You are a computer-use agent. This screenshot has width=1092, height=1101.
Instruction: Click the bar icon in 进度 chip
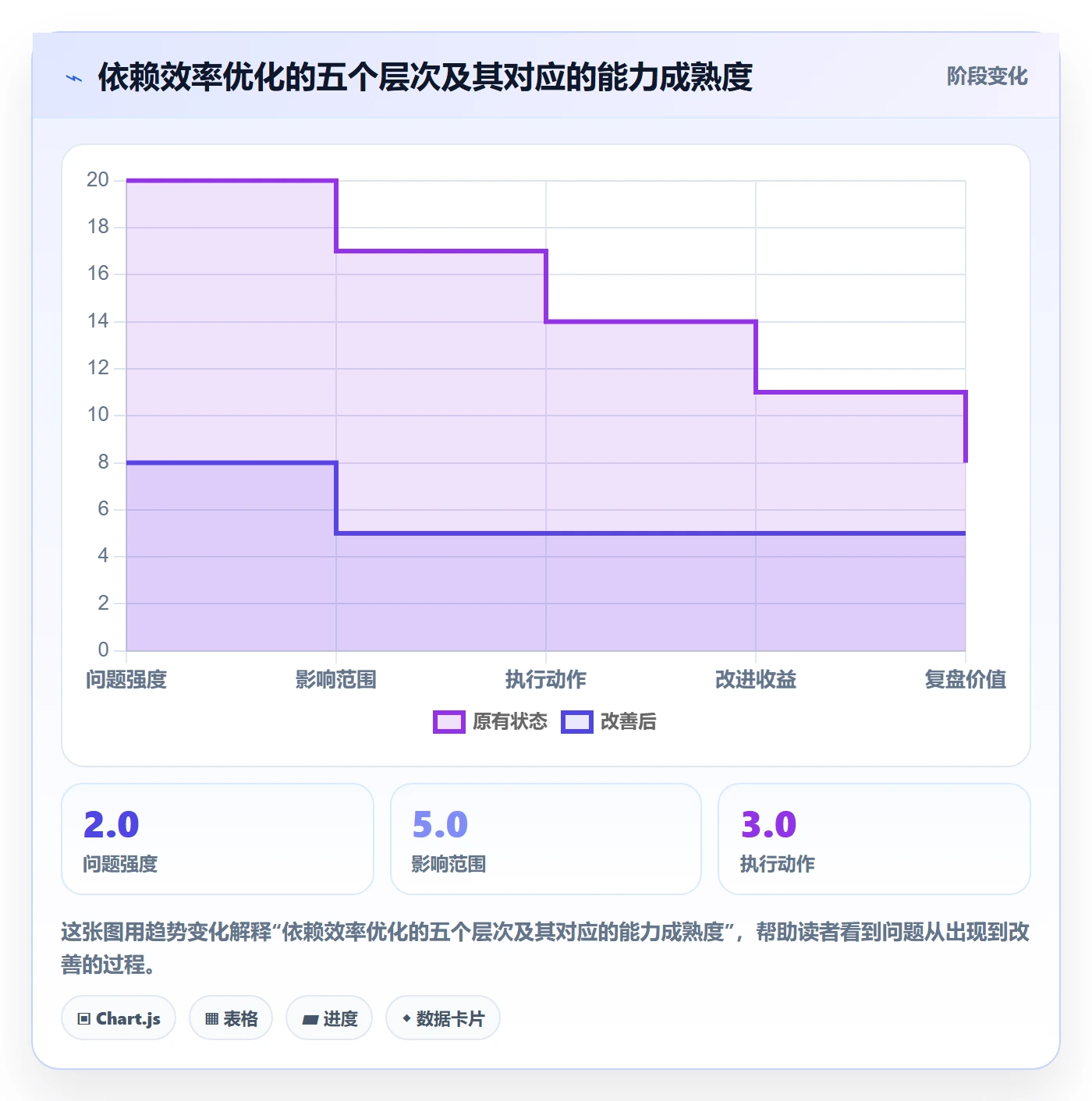(x=310, y=1019)
